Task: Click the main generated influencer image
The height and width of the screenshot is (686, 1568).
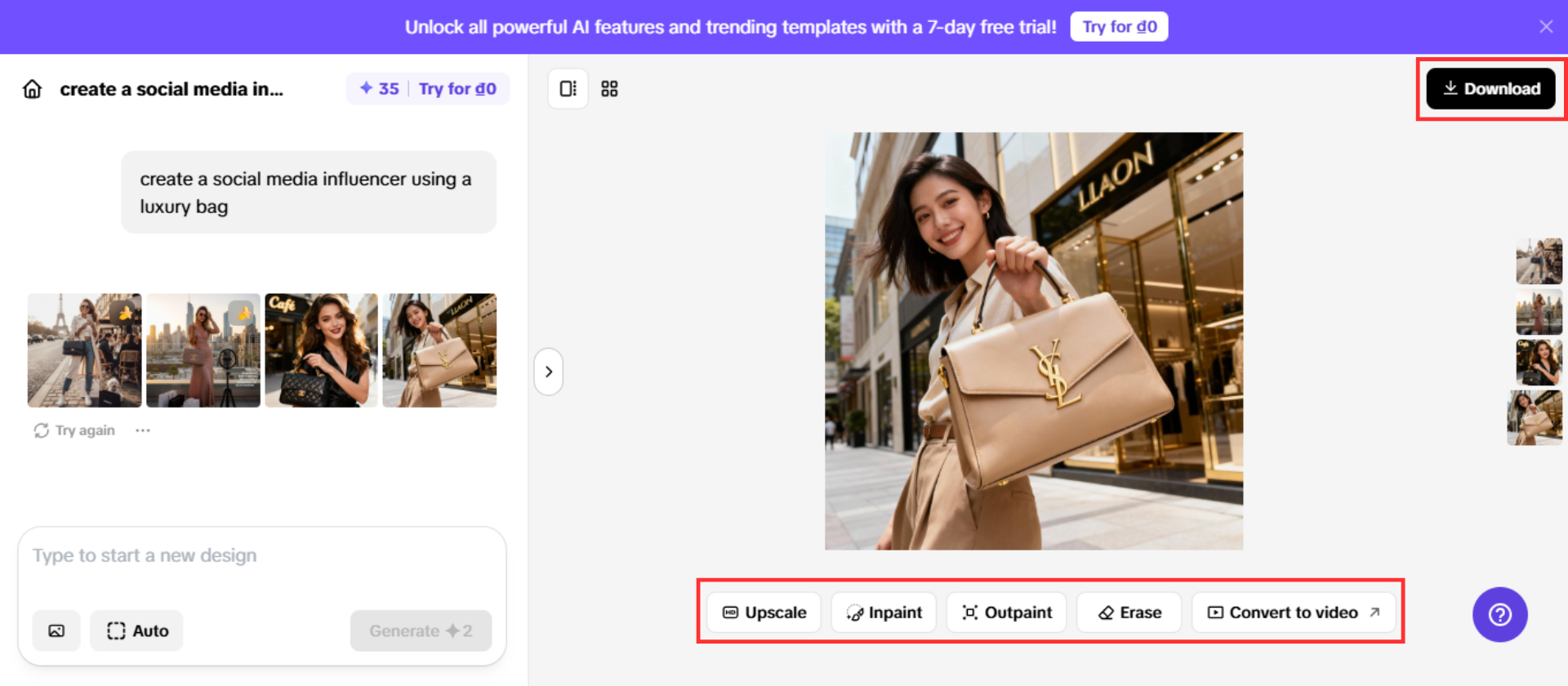Action: click(1034, 341)
